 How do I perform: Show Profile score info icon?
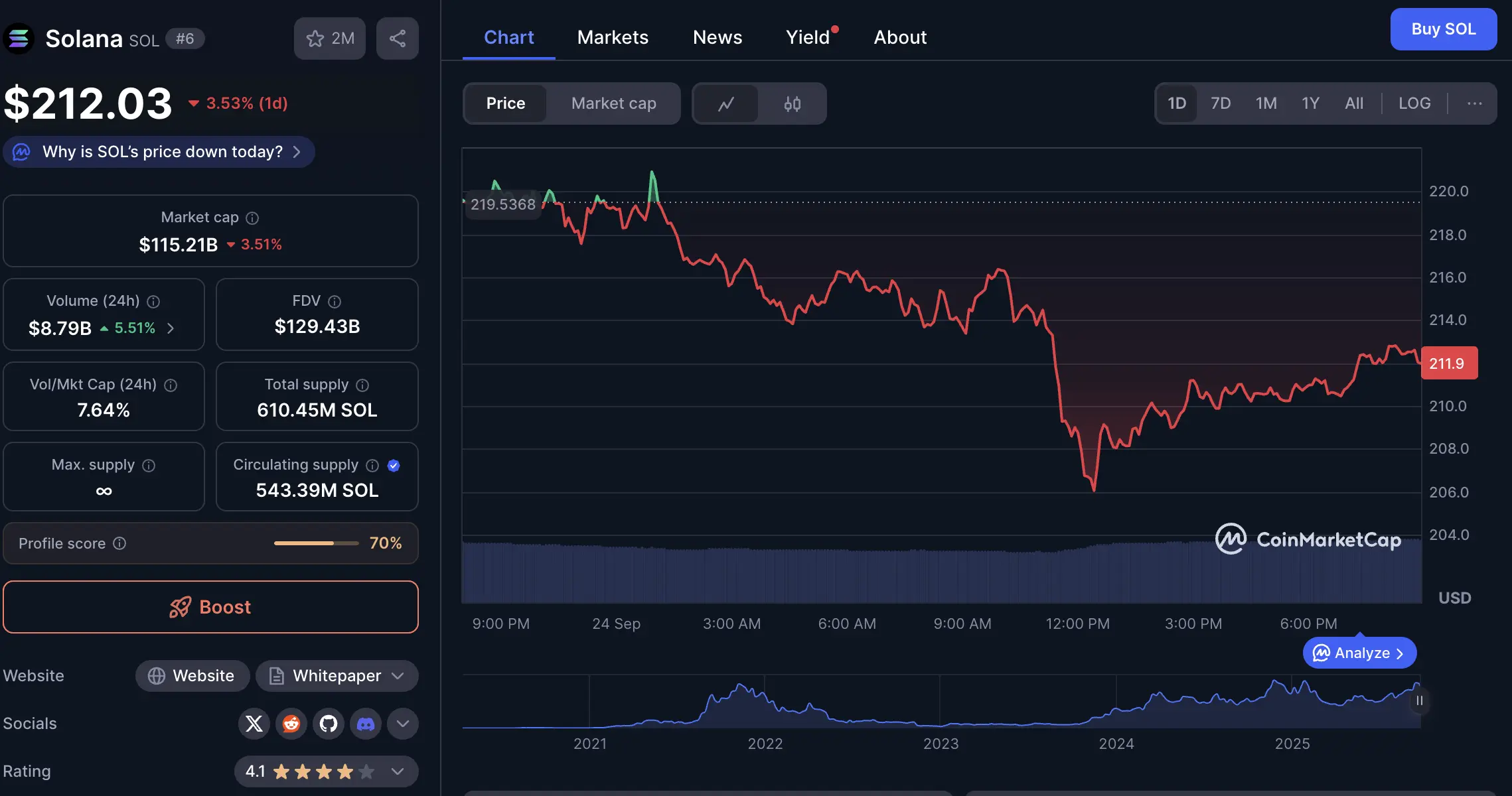(119, 543)
